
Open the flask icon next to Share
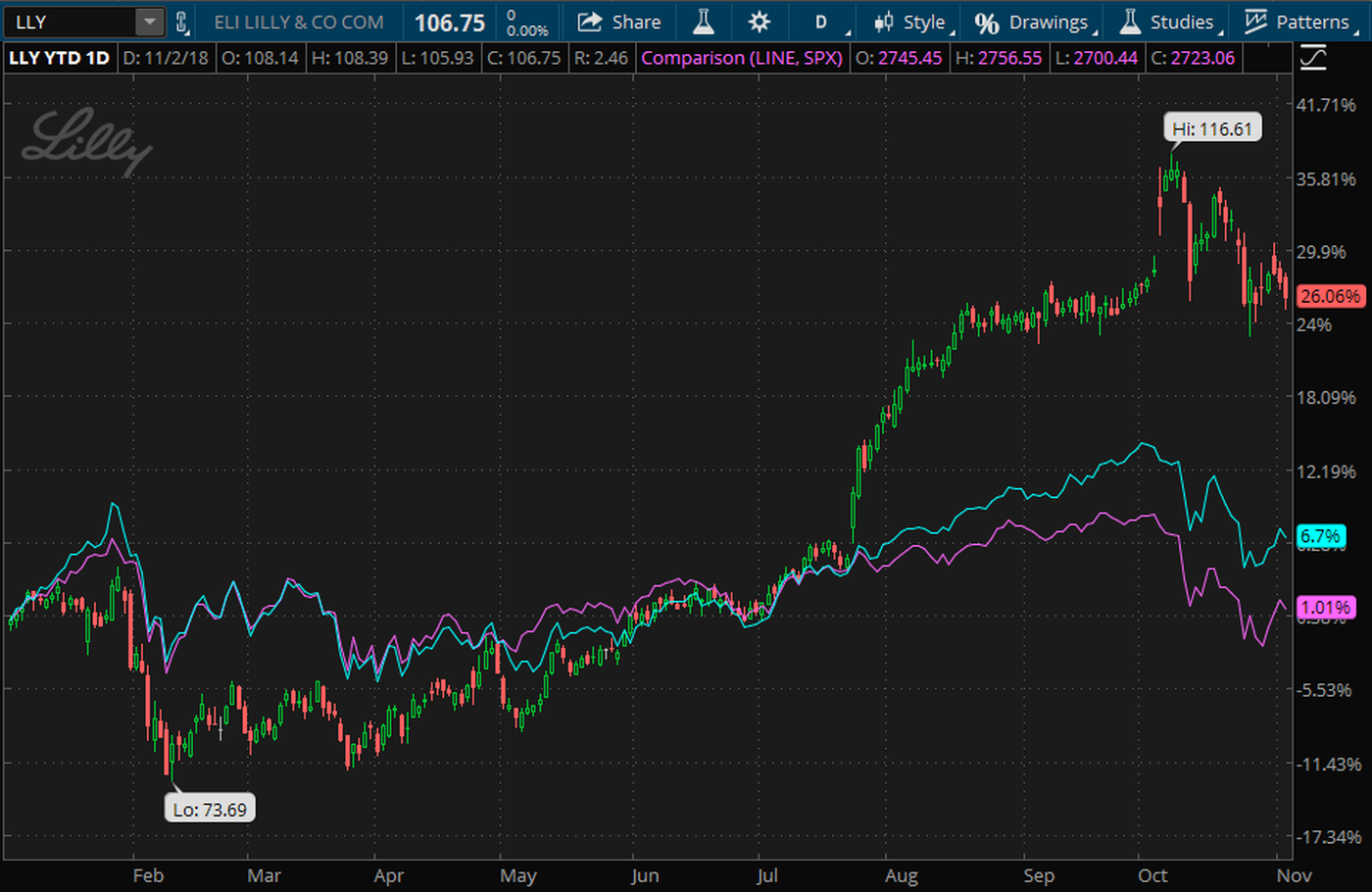click(x=703, y=22)
